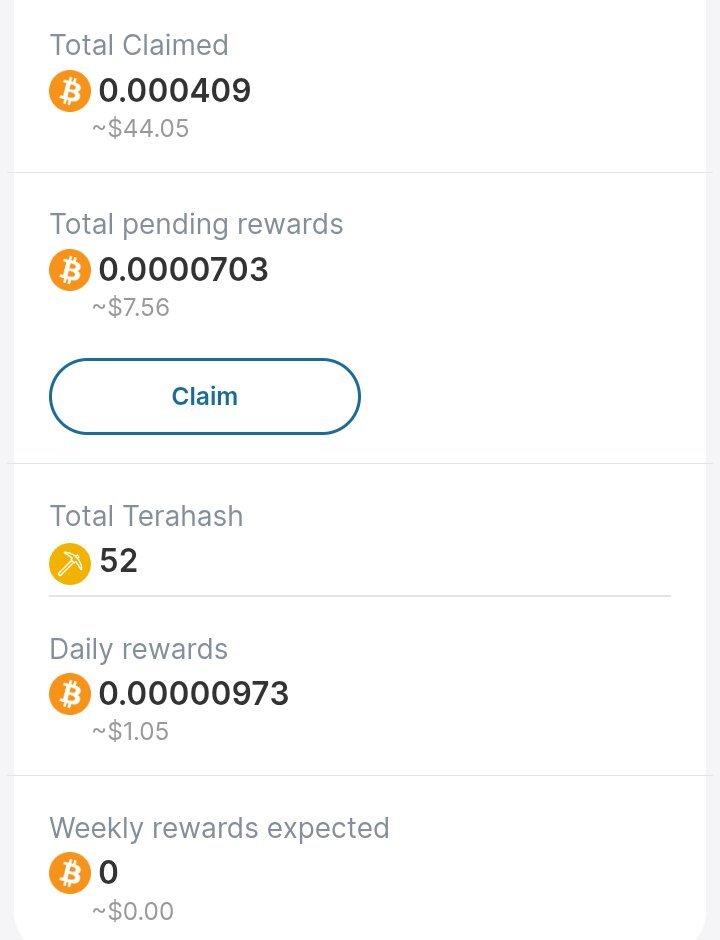The width and height of the screenshot is (720, 940).
Task: Click the Daily rewards label
Action: pyautogui.click(x=138, y=650)
